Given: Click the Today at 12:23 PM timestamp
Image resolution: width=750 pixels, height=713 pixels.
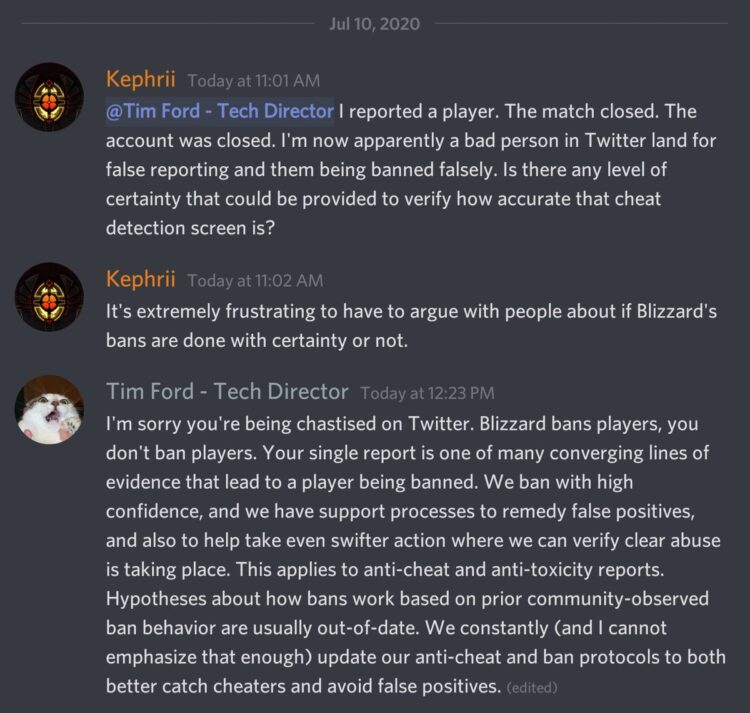Looking at the screenshot, I should point(427,394).
